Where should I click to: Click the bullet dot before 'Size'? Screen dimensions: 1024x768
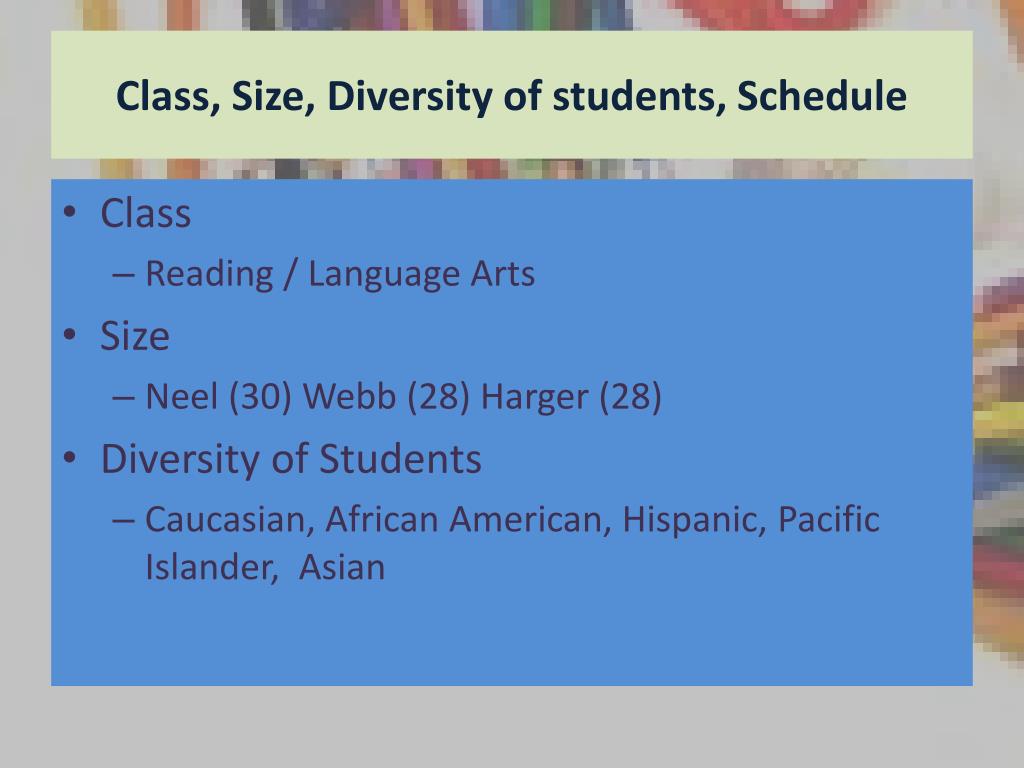(x=69, y=334)
